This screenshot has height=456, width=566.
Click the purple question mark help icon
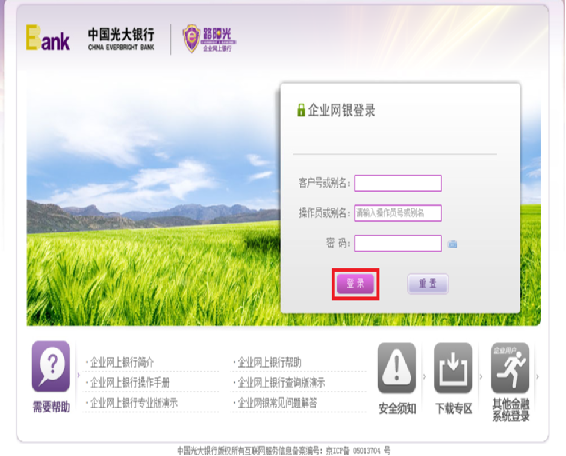(51, 366)
